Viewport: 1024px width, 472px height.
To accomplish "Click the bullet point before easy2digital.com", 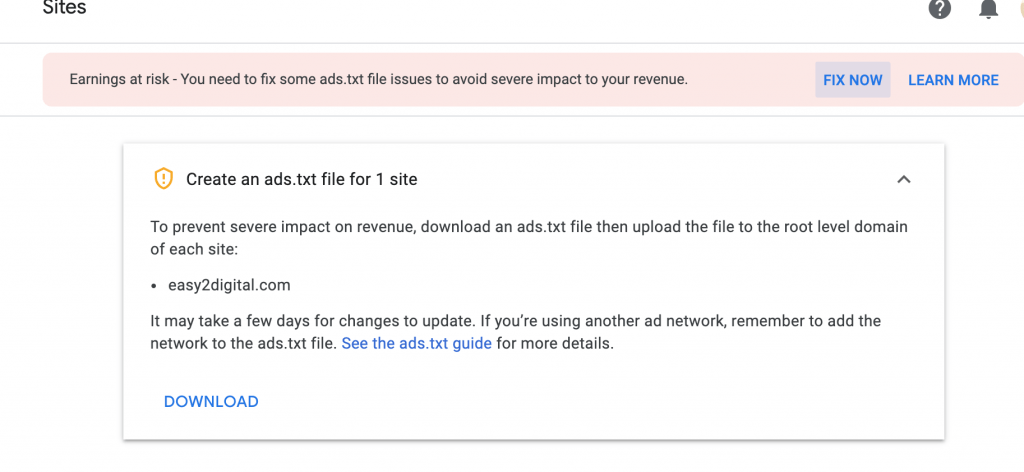I will click(x=154, y=286).
